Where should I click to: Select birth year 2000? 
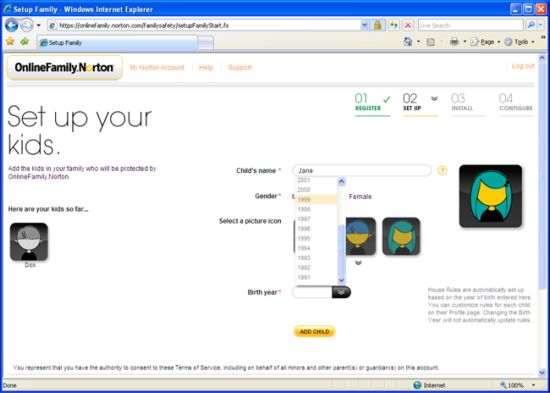316,190
